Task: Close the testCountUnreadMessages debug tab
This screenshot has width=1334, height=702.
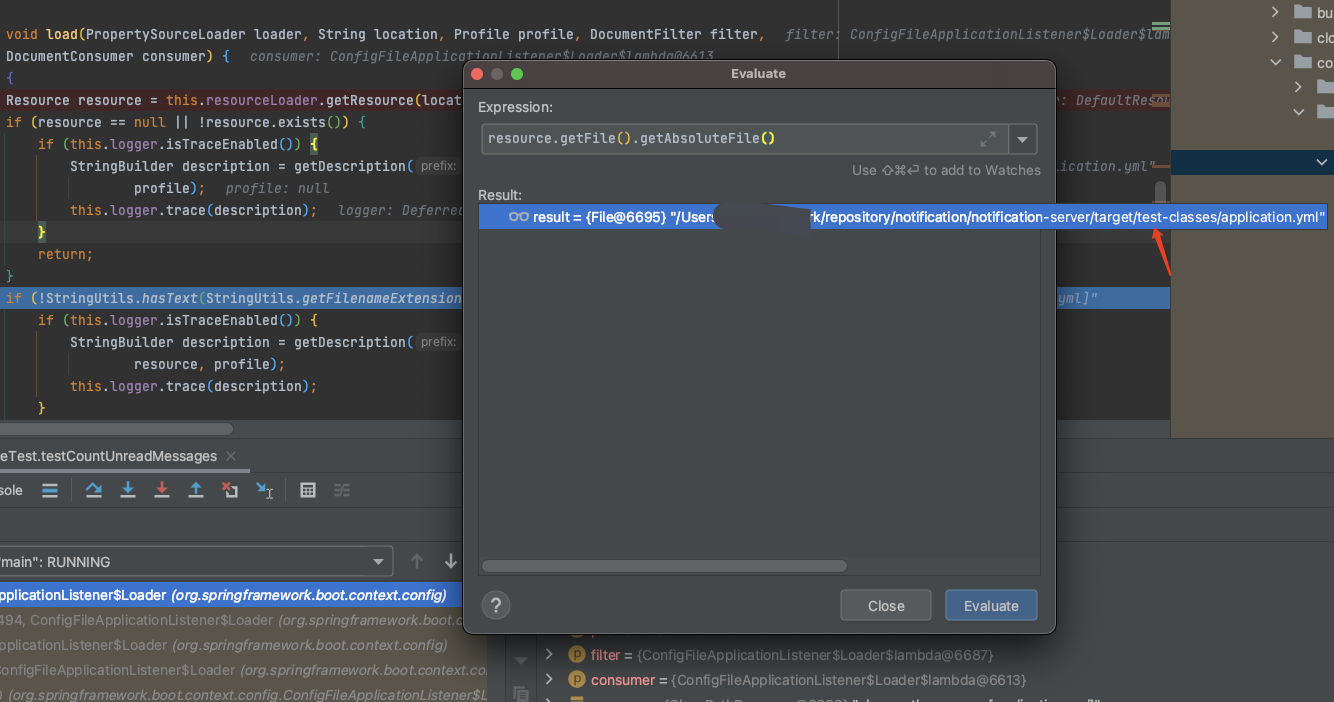Action: 231,456
